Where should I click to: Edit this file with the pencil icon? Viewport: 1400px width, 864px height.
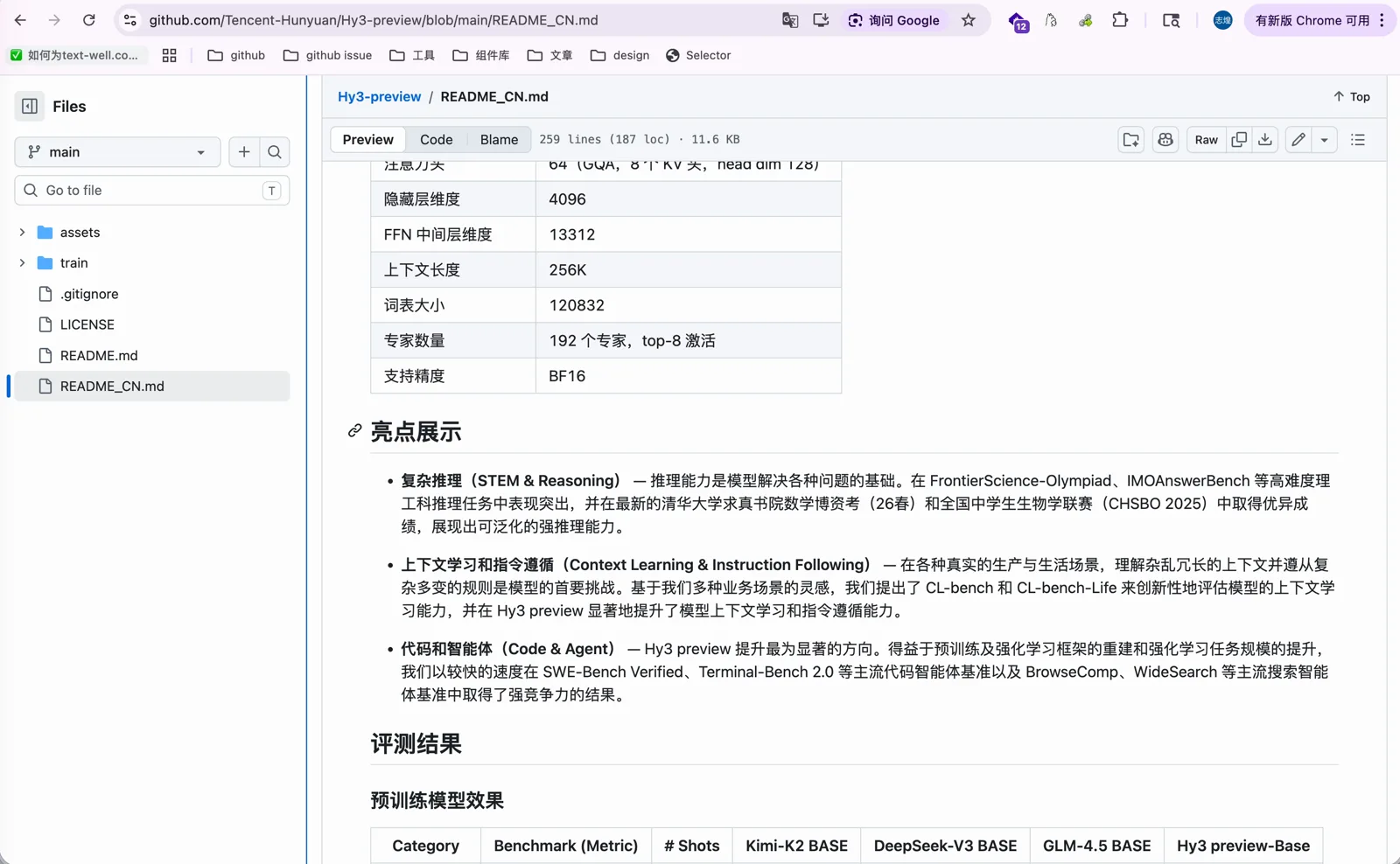[x=1298, y=140]
